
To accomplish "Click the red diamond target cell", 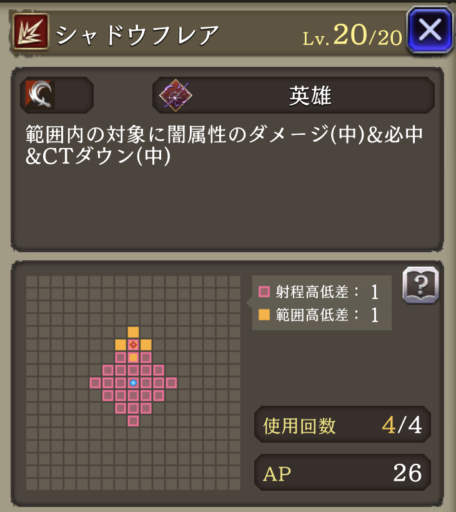I will (133, 345).
